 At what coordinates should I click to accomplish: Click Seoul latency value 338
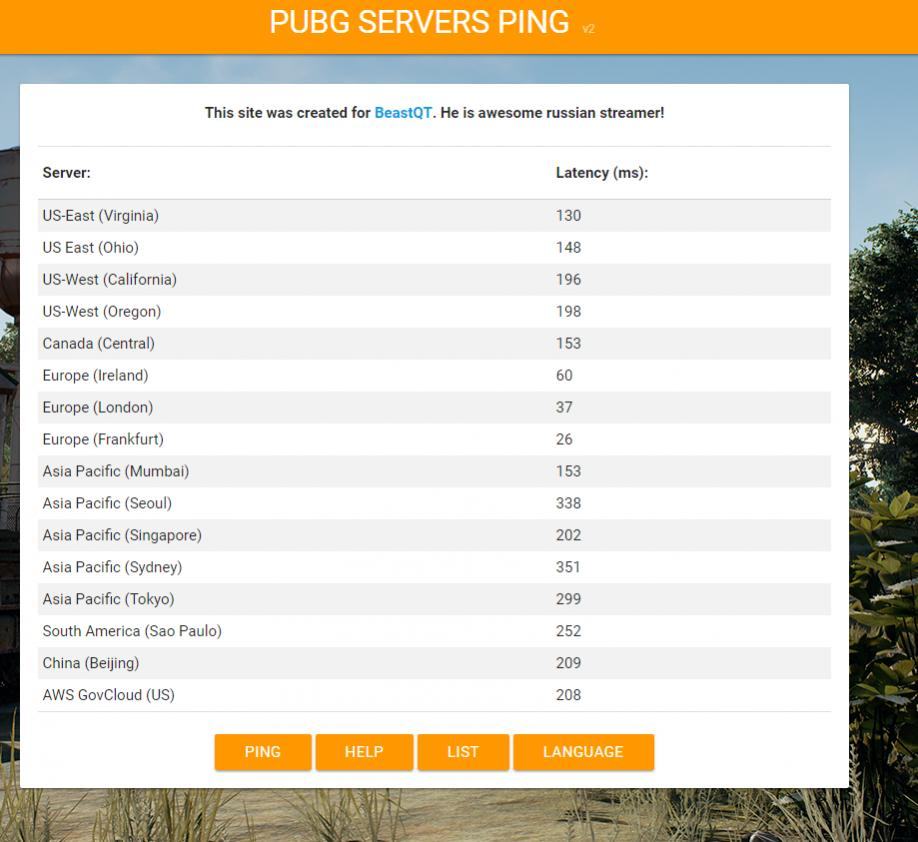(568, 503)
